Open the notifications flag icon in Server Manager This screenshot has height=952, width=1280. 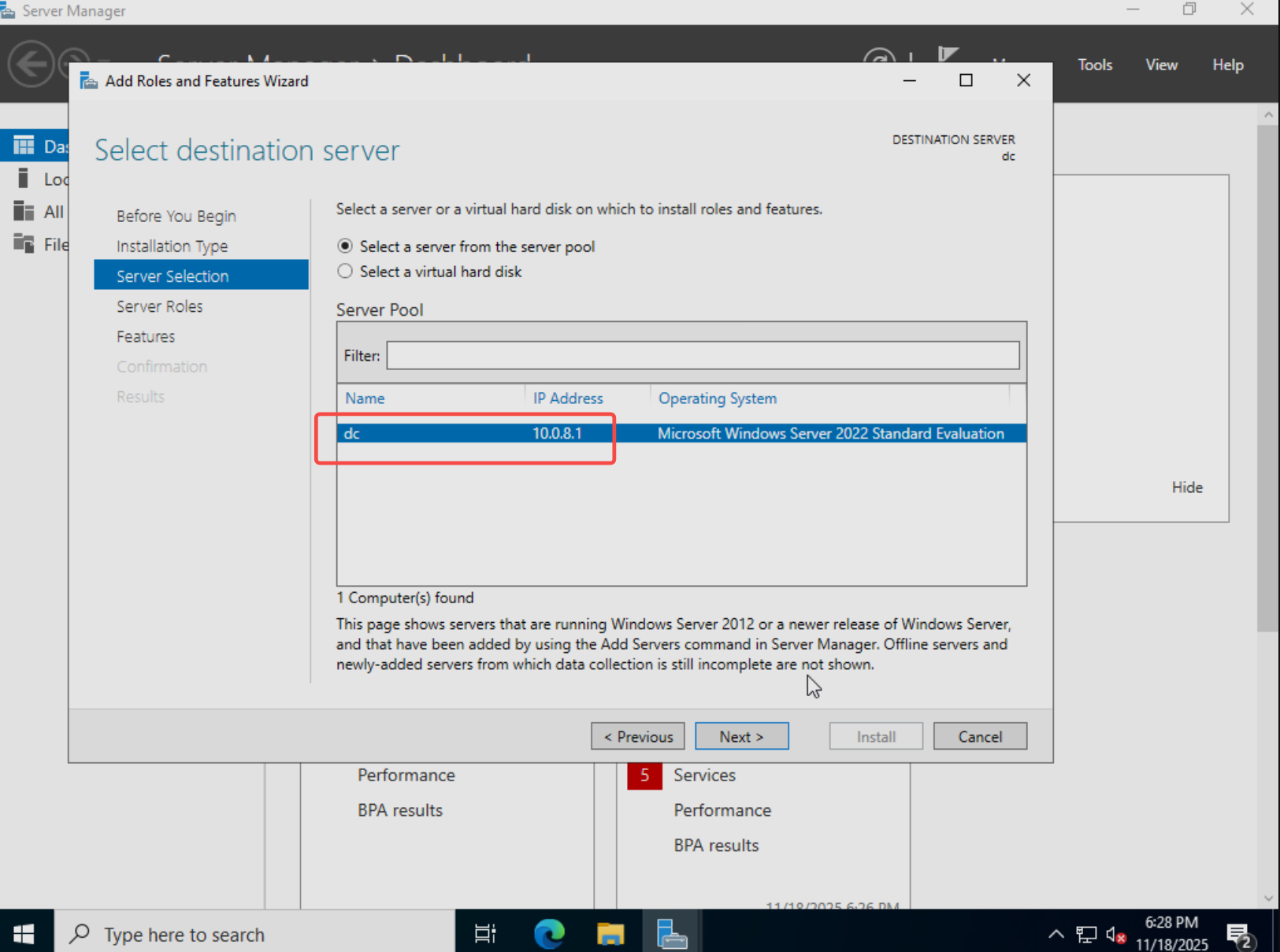click(x=948, y=55)
